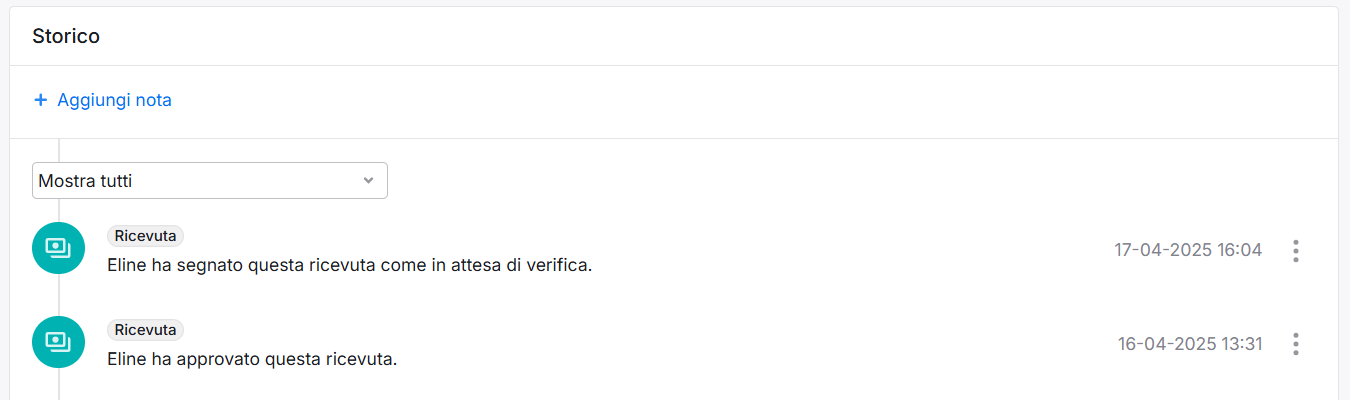This screenshot has height=400, width=1350.
Task: Click the teal receipt icon for 16-04-2025 entry
Action: pyautogui.click(x=58, y=342)
